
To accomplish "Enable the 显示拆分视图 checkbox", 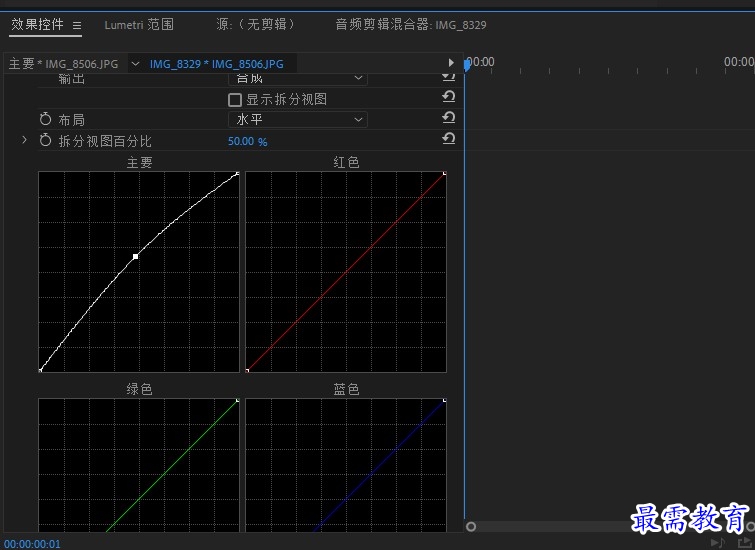I will pyautogui.click(x=234, y=100).
